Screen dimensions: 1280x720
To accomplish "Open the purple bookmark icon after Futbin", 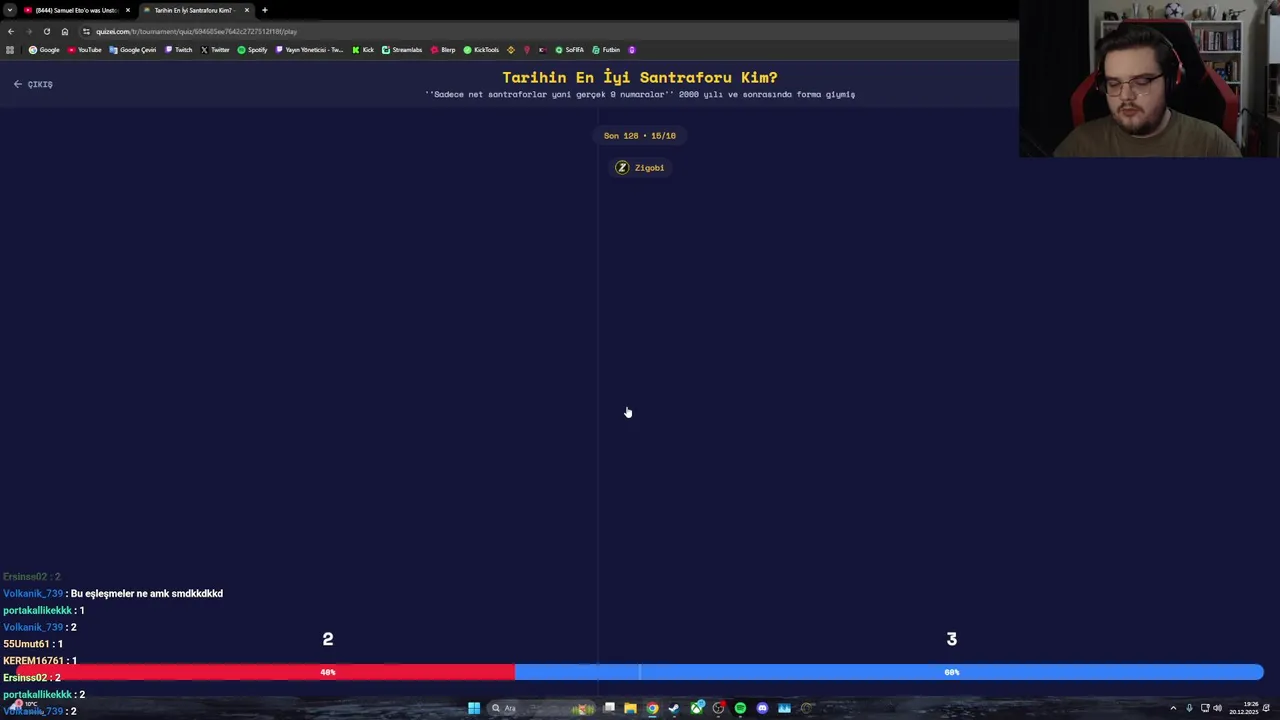I will coord(632,50).
